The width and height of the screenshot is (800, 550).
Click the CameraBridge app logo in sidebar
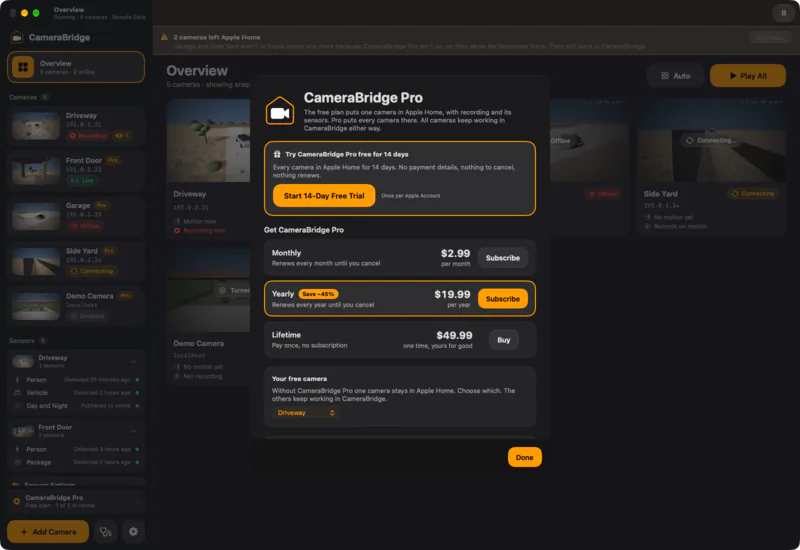tap(17, 37)
